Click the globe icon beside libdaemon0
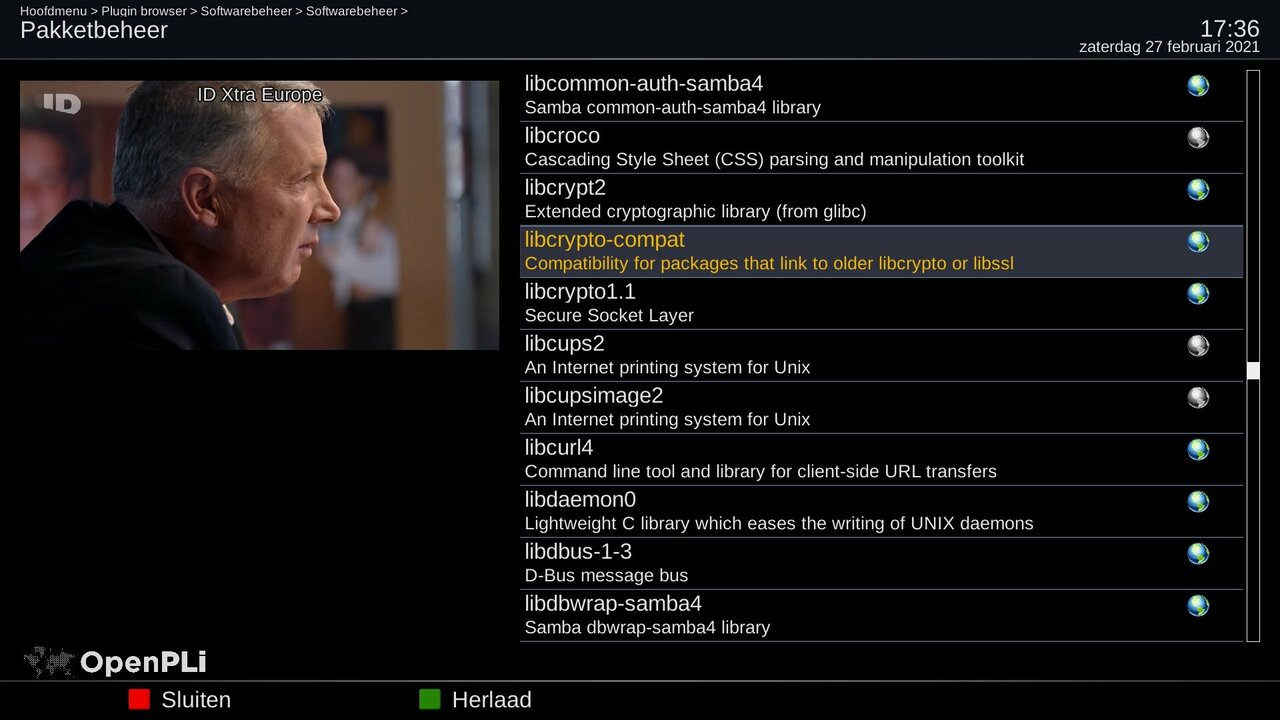Viewport: 1280px width, 720px height. (x=1198, y=502)
